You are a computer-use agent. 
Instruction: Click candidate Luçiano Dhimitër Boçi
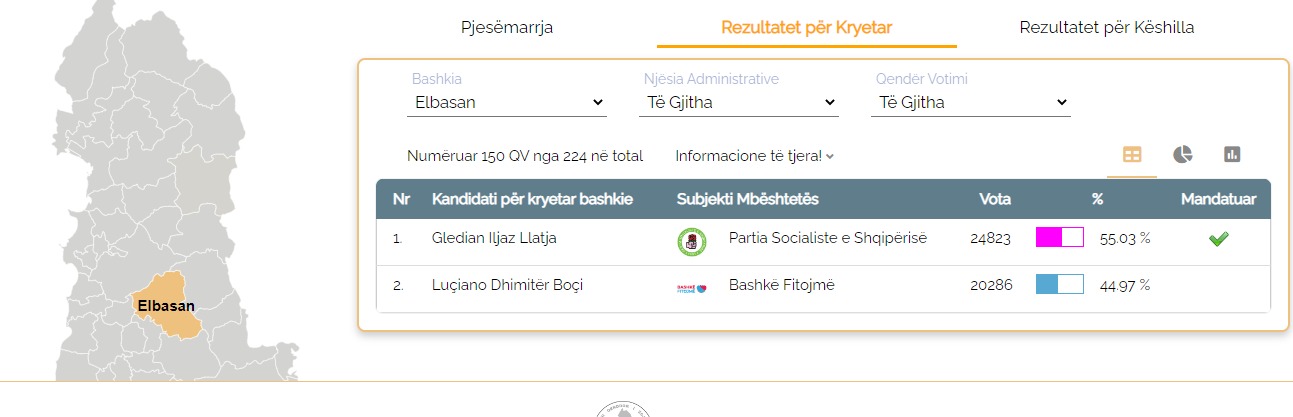(x=507, y=285)
